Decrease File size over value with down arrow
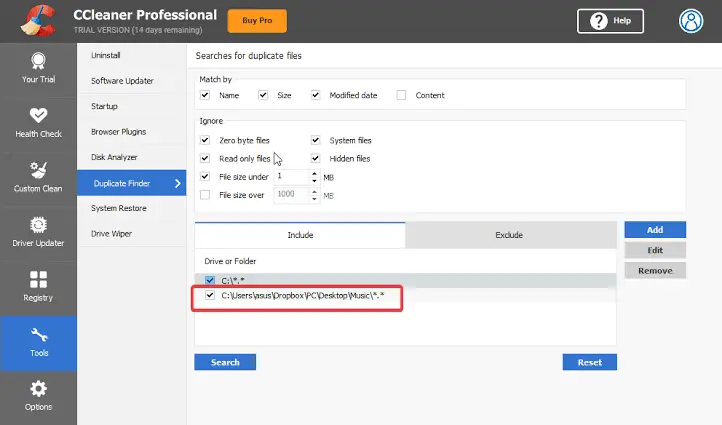Screen dimensions: 722x425 [314, 198]
